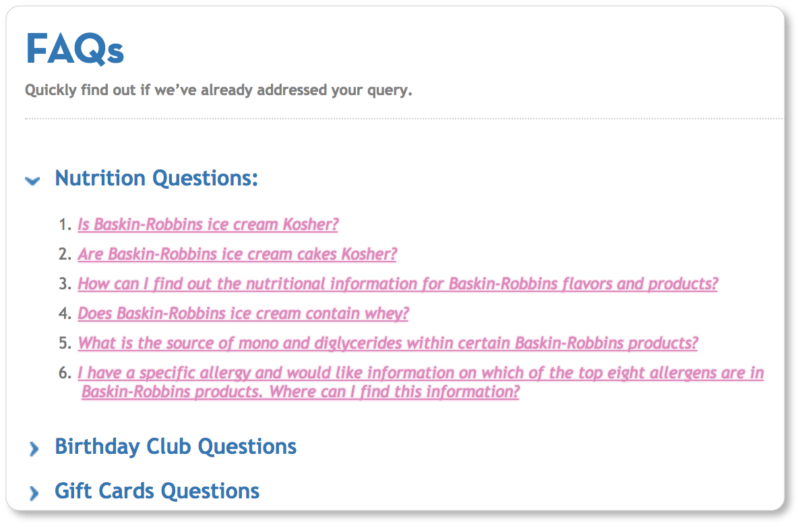Expand the Birthday Club Questions arrow
The height and width of the screenshot is (526, 800).
[34, 447]
